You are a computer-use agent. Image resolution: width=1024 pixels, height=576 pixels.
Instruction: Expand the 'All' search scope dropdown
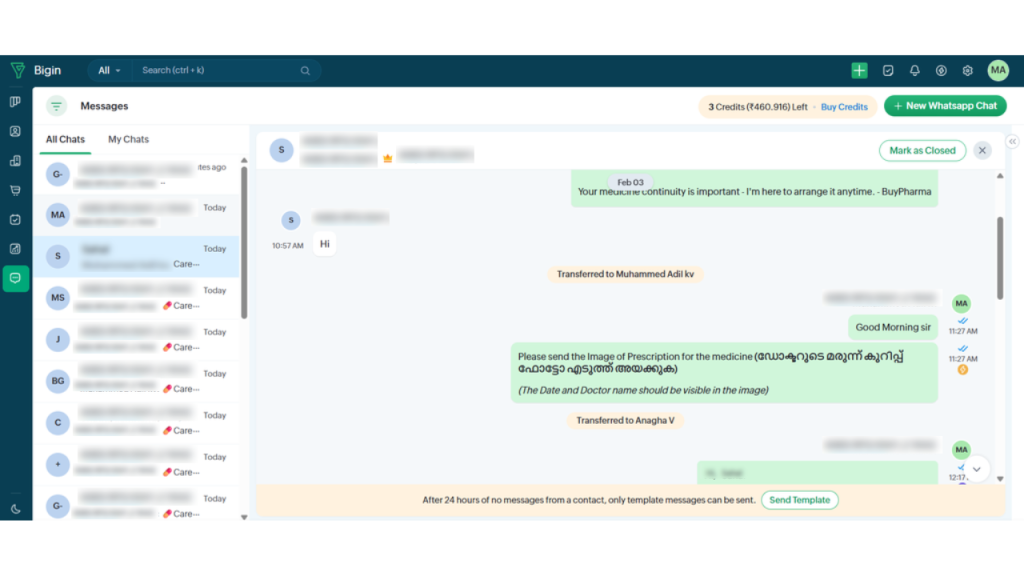coord(109,71)
